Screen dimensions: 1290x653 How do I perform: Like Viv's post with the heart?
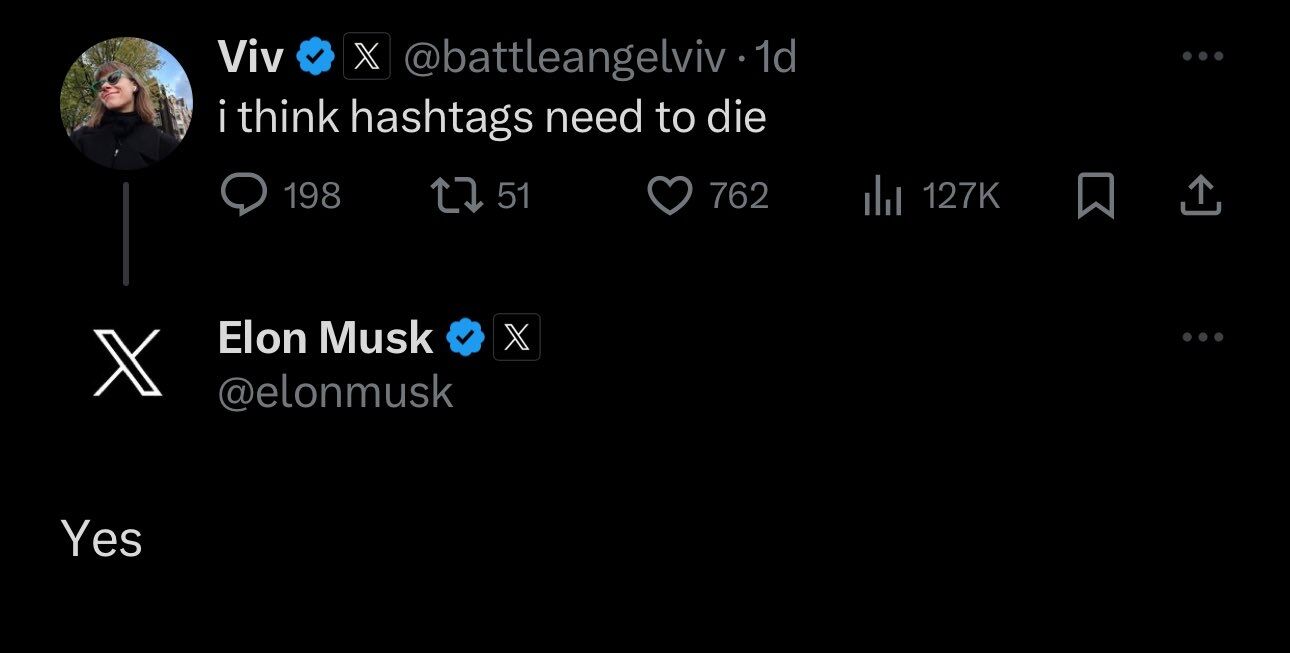click(670, 196)
